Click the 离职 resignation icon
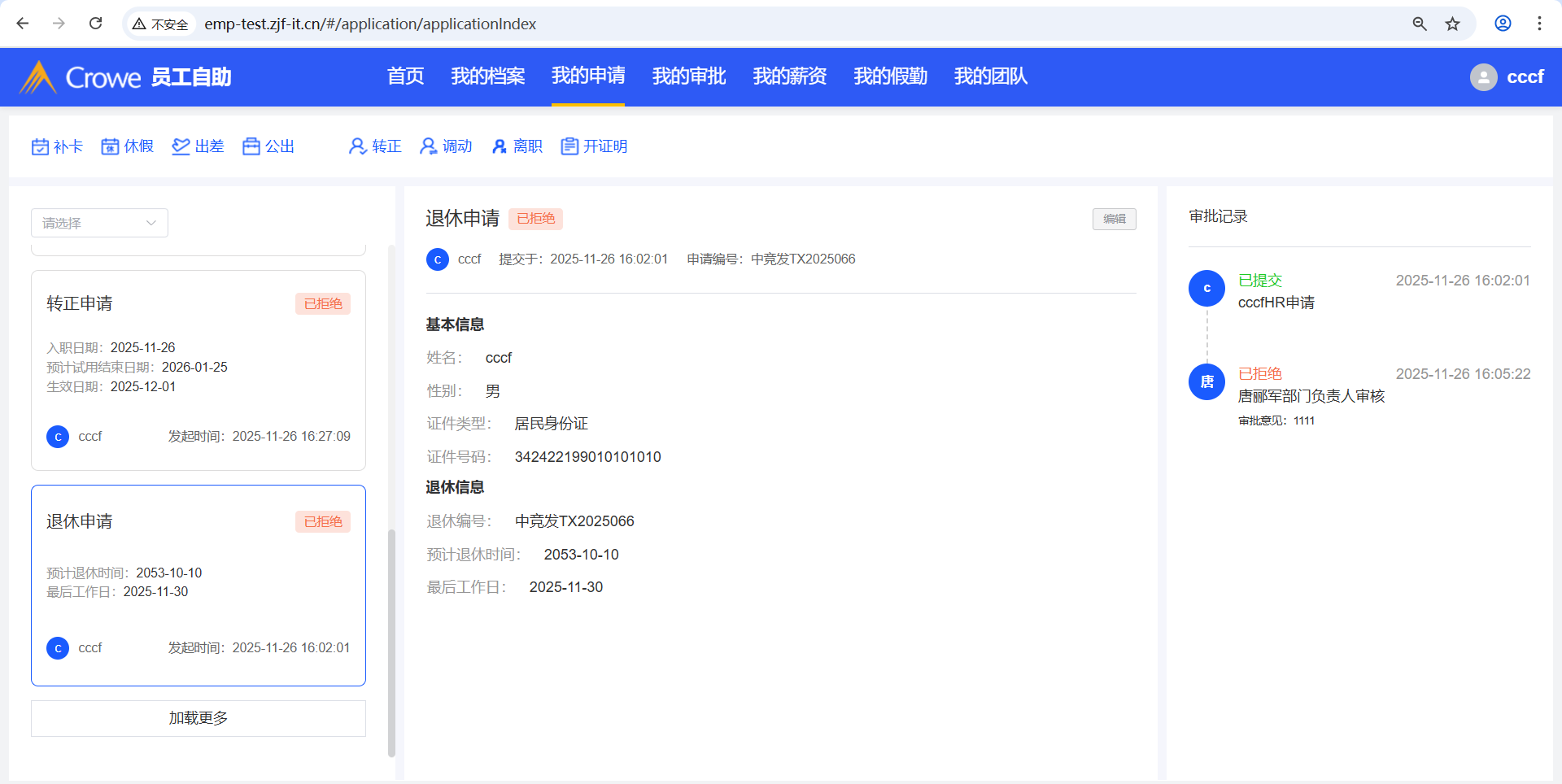 (499, 146)
